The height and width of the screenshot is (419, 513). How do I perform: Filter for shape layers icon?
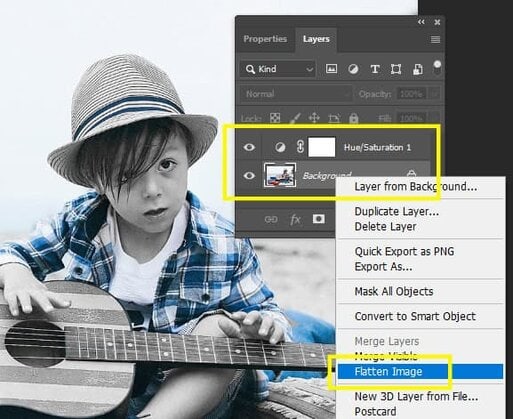click(x=396, y=69)
